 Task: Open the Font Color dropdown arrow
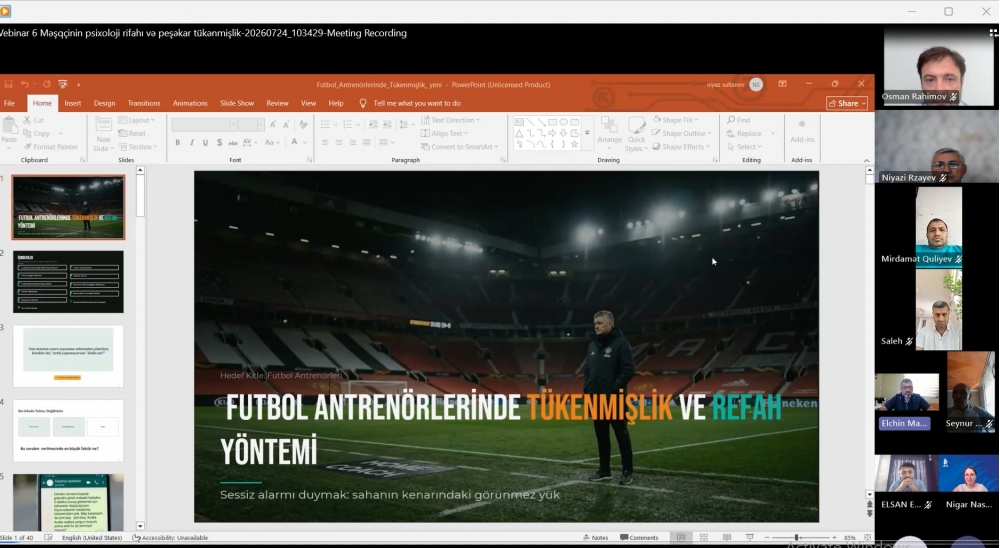pyautogui.click(x=305, y=142)
